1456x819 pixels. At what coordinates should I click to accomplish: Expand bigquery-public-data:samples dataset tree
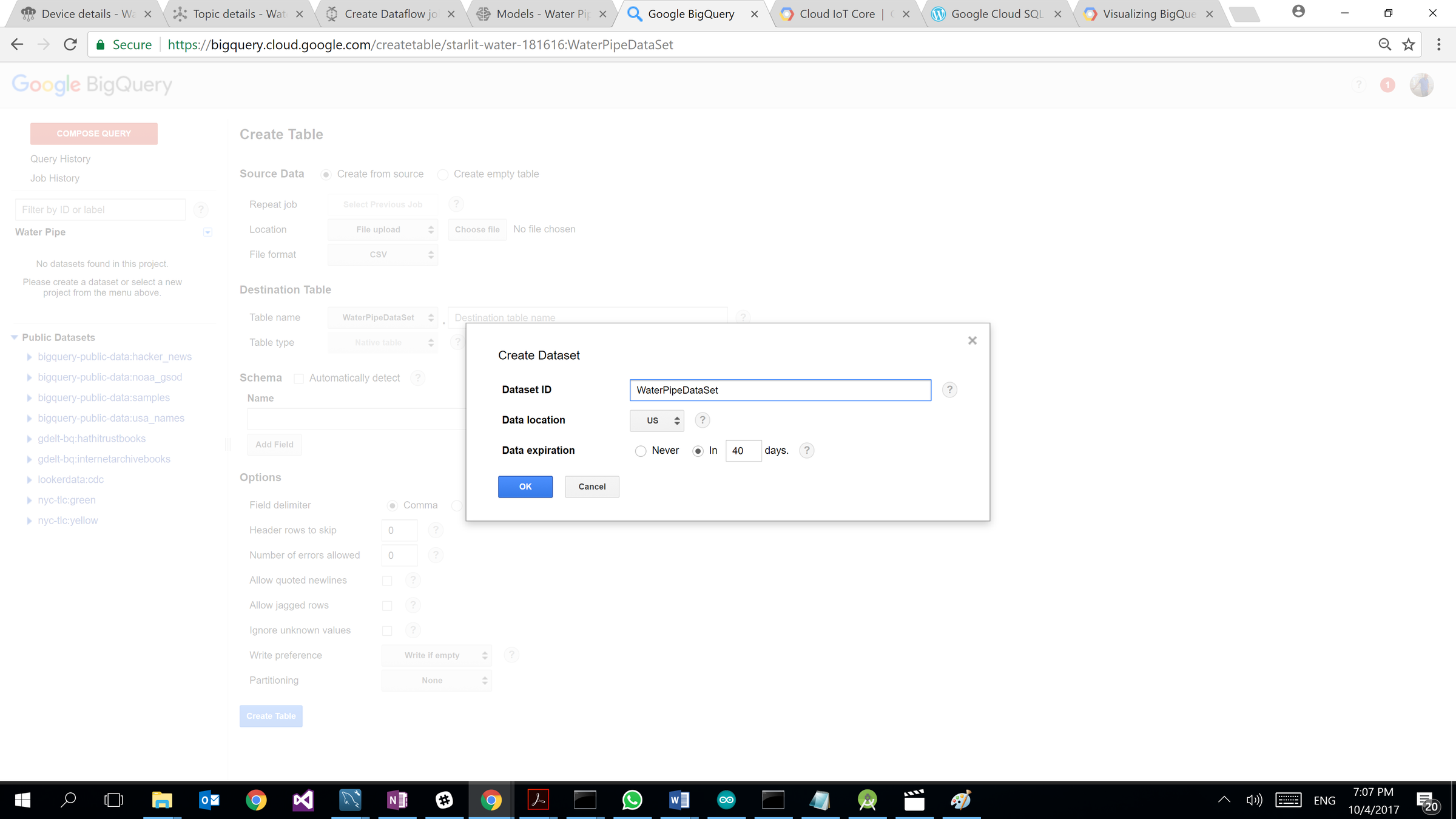click(29, 398)
